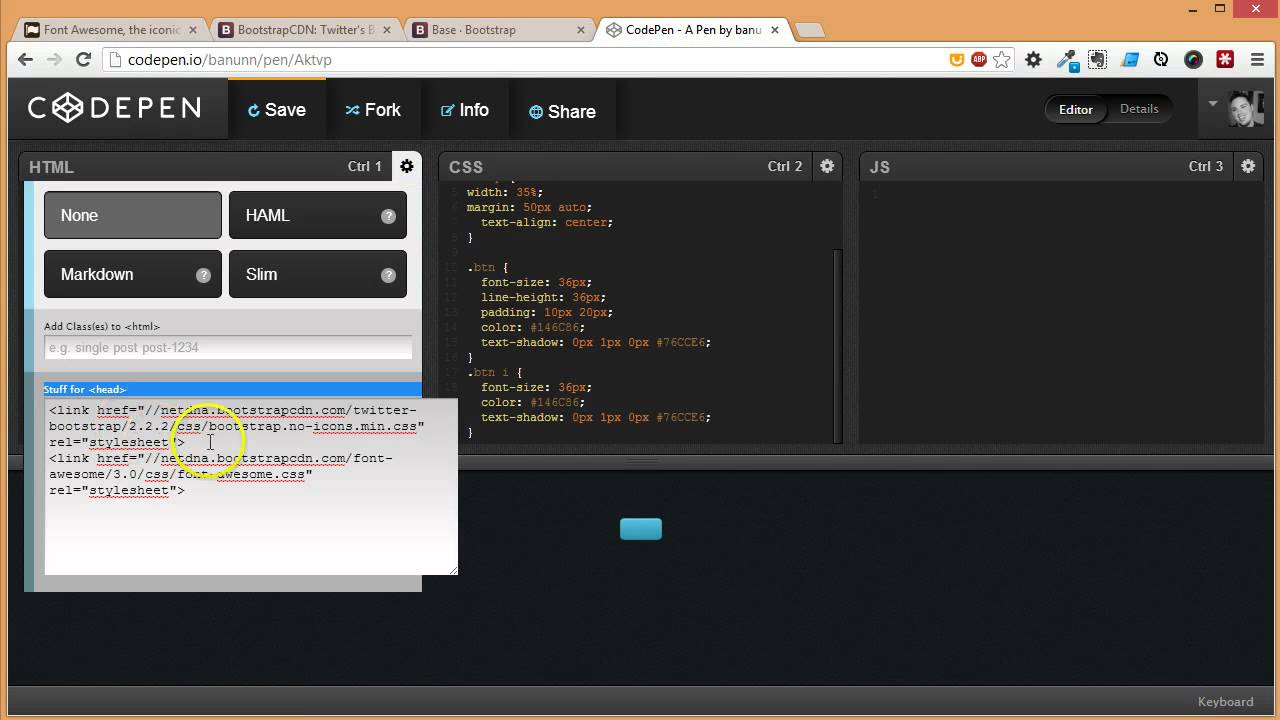
Task: Save the pen
Action: 277,110
